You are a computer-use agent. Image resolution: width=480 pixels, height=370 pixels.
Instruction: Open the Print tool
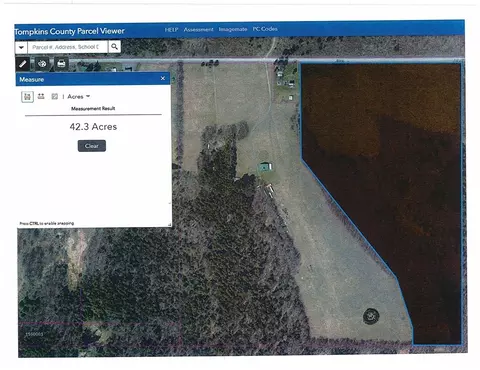click(x=61, y=64)
